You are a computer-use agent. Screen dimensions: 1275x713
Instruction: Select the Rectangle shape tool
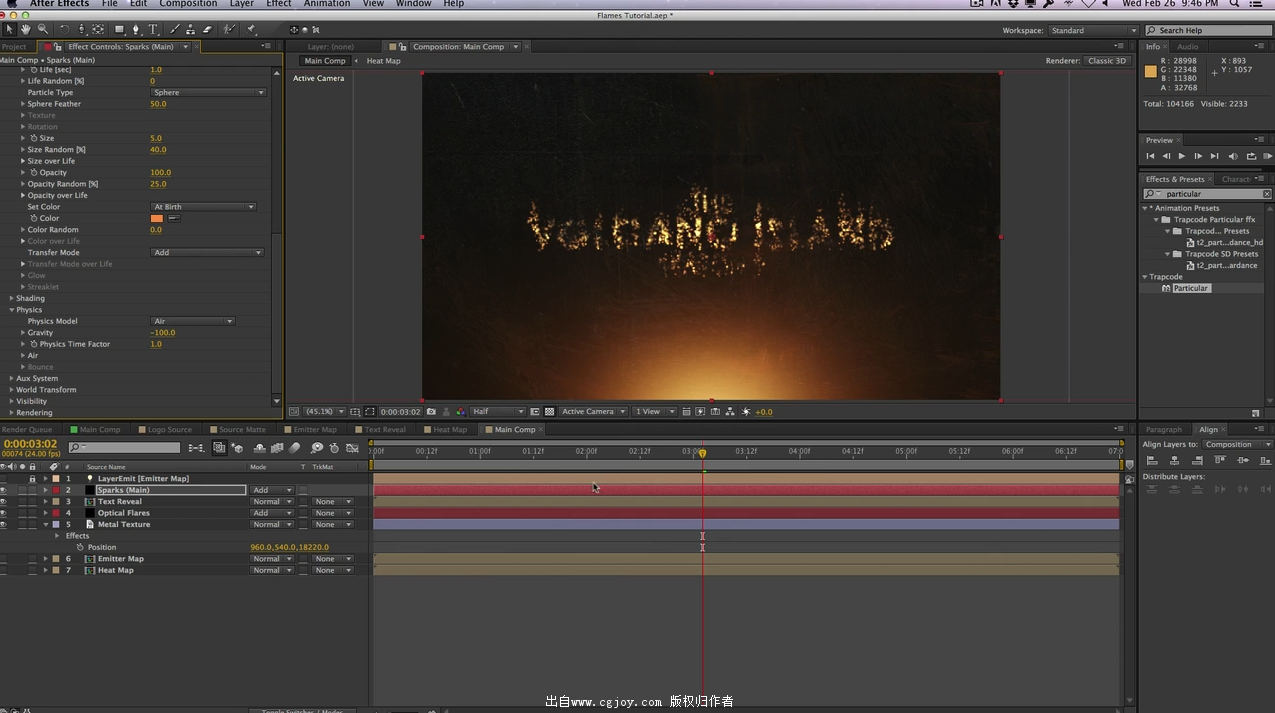(x=120, y=29)
